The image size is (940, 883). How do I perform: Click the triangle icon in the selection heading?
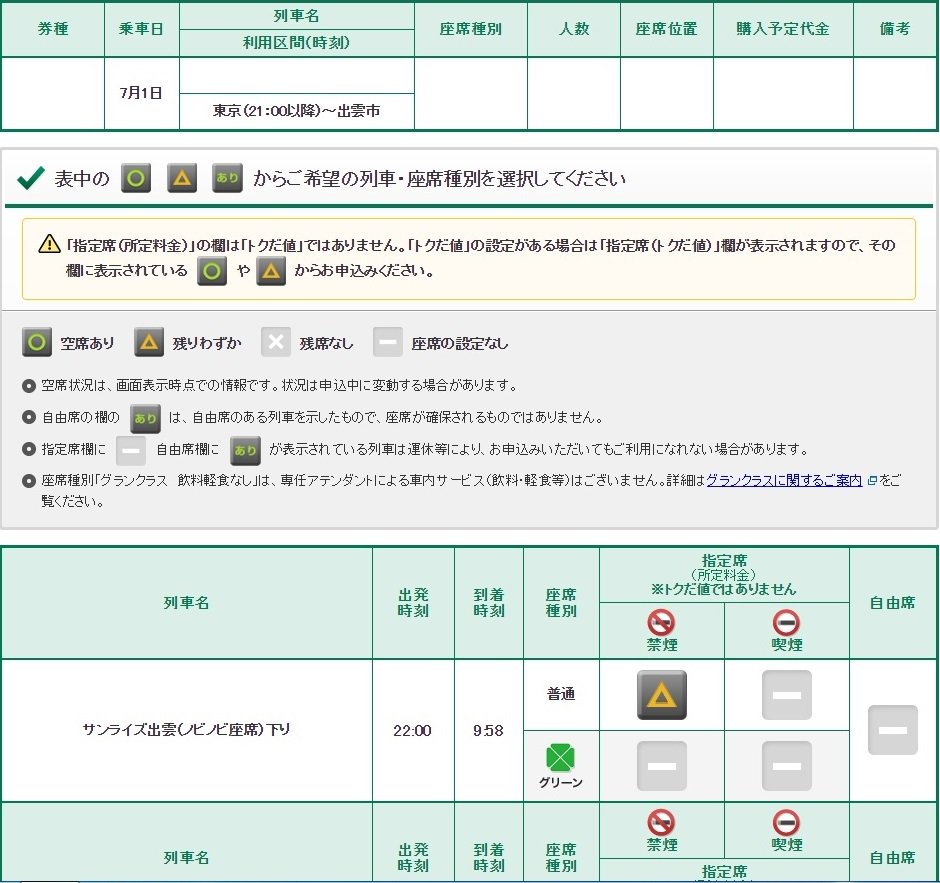point(182,178)
